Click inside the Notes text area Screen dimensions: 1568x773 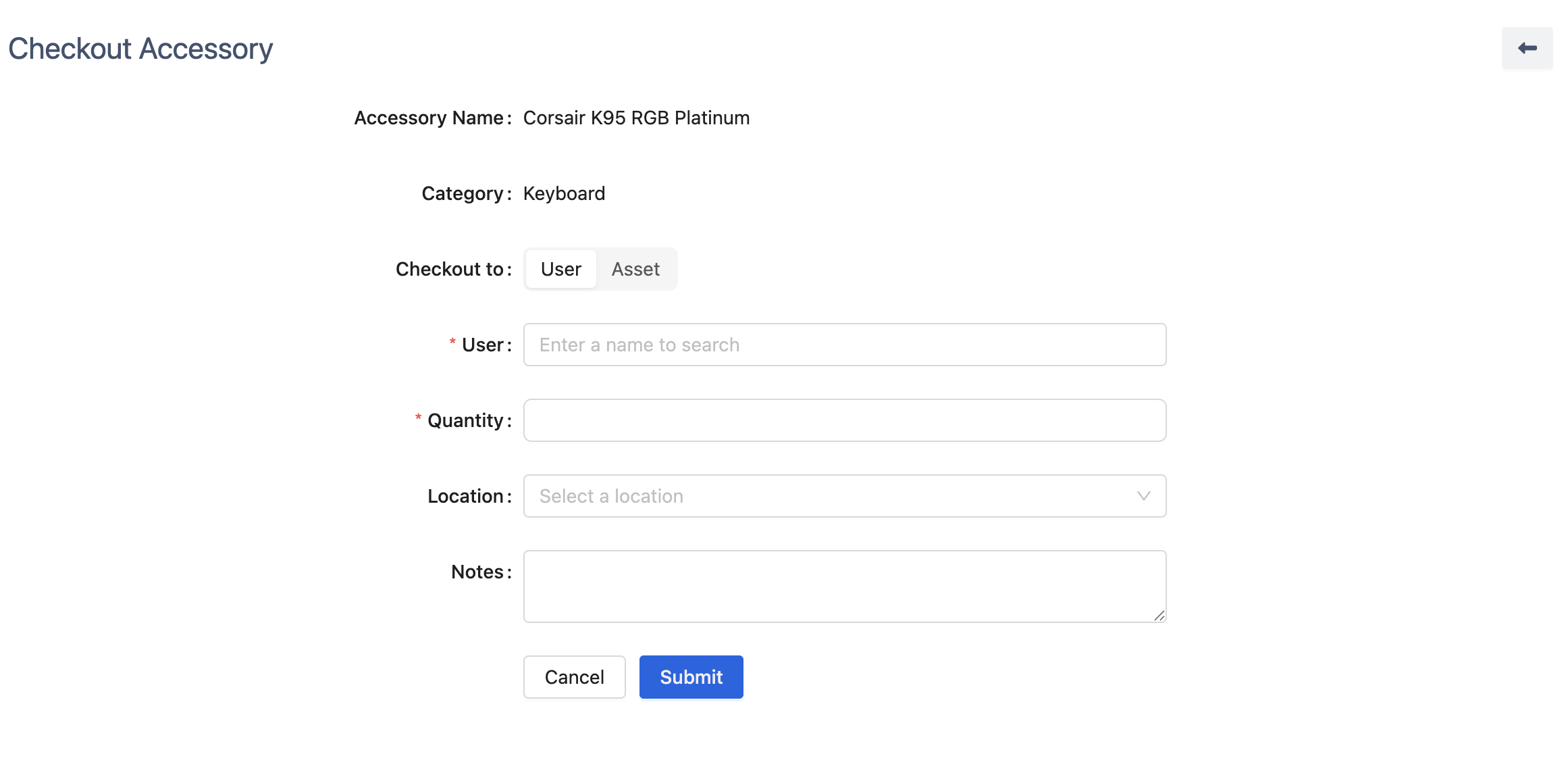coord(844,586)
